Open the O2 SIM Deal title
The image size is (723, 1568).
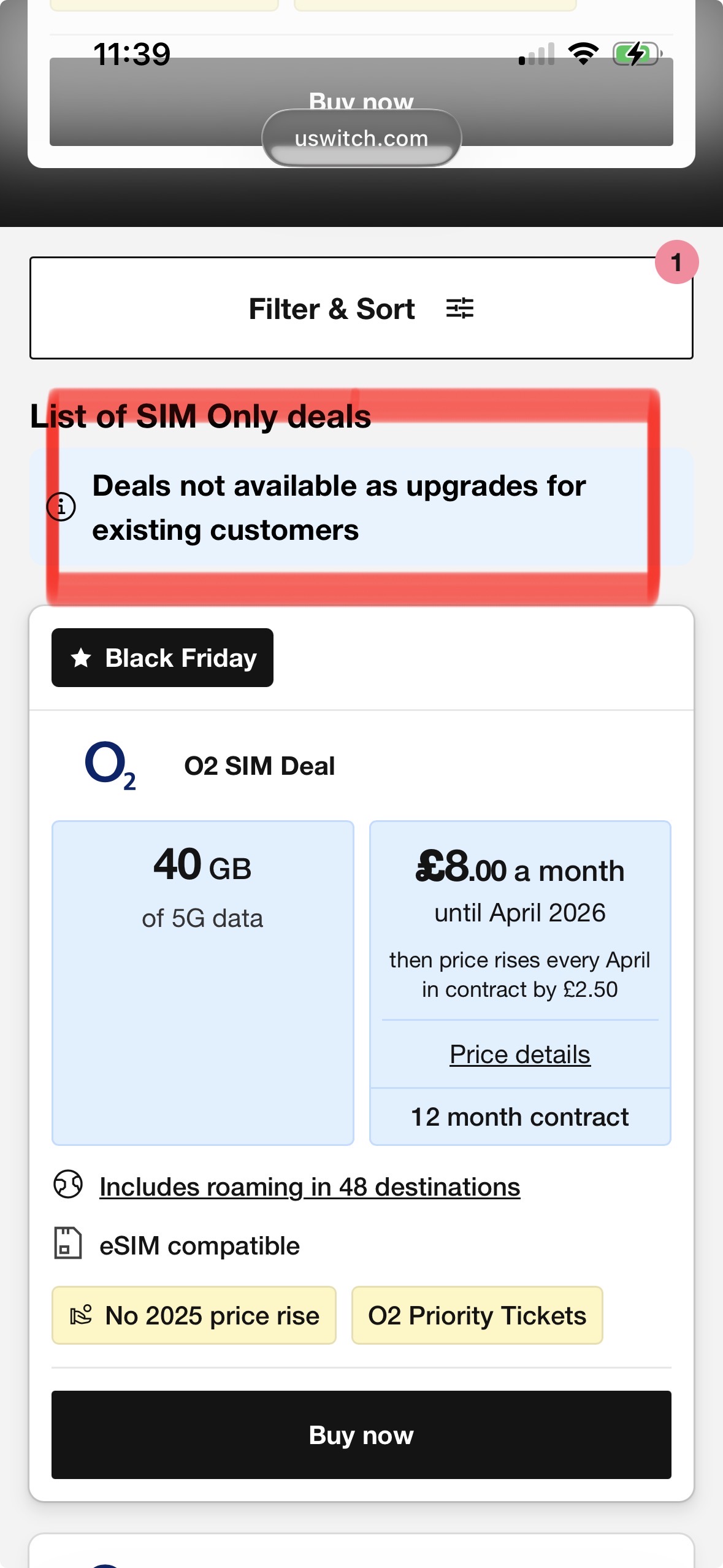[259, 766]
